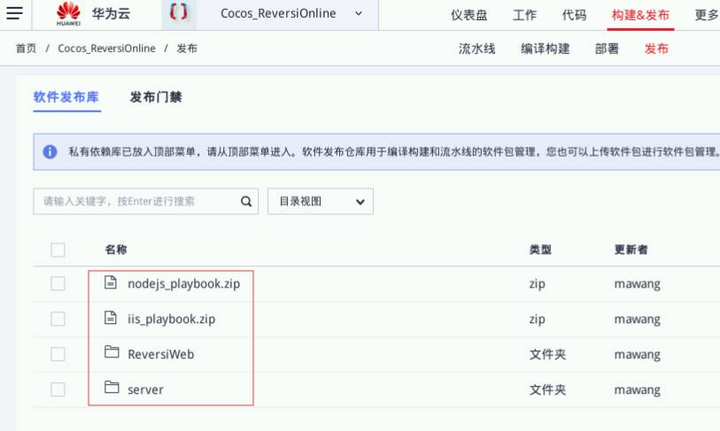Select the red 发布 sub-navigation tab

click(x=656, y=49)
